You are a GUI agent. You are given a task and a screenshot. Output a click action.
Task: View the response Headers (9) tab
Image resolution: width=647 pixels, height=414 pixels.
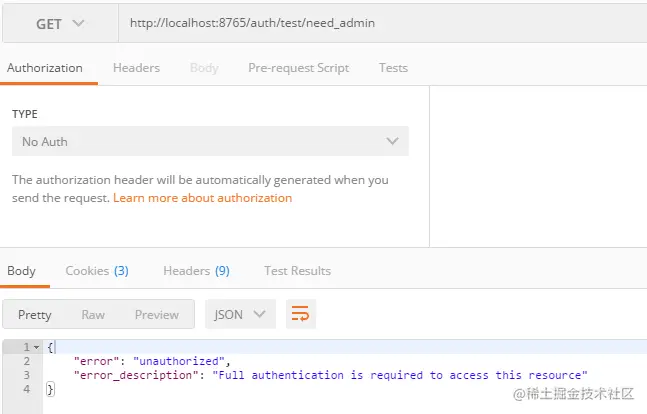tap(196, 271)
